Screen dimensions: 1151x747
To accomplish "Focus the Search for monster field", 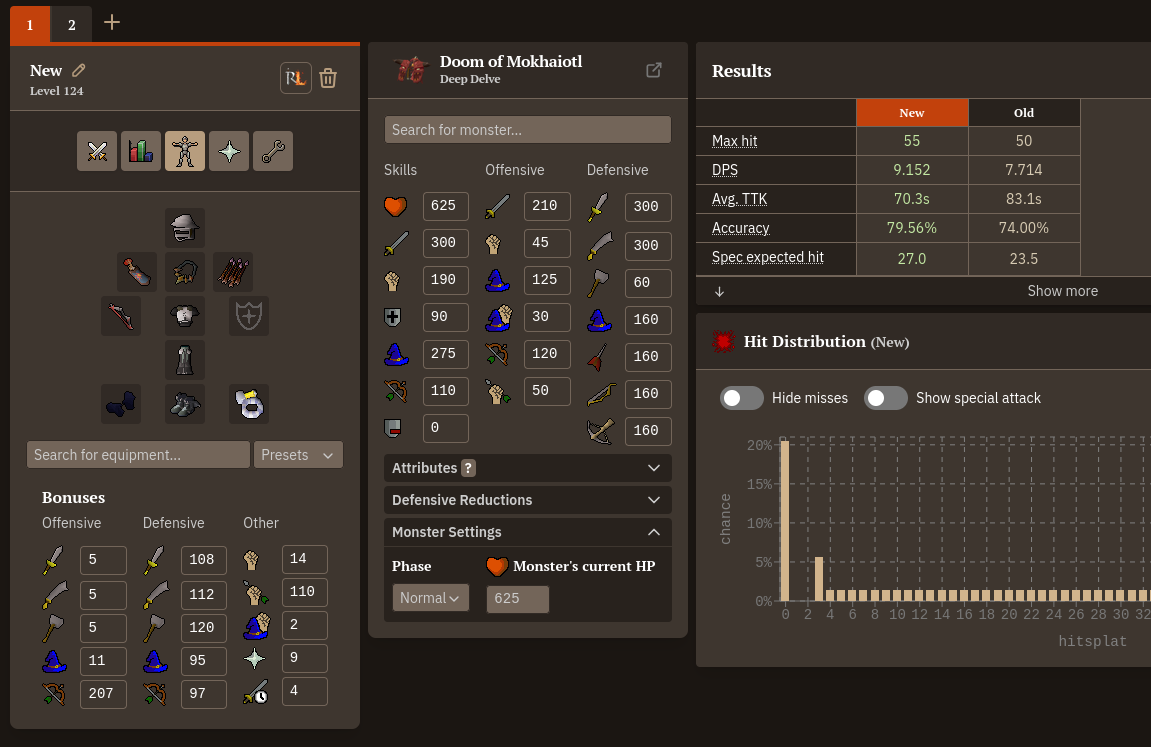I will click(528, 130).
